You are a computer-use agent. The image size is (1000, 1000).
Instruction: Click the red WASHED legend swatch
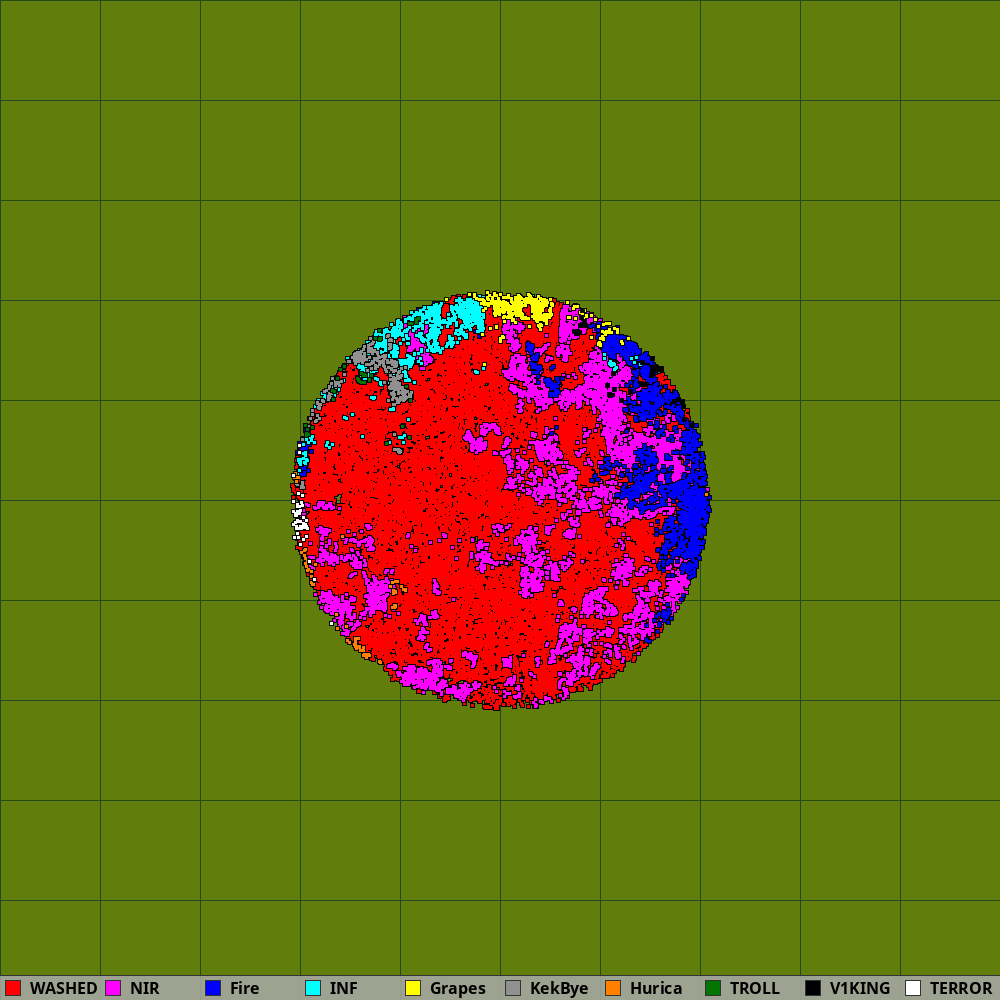[13, 988]
